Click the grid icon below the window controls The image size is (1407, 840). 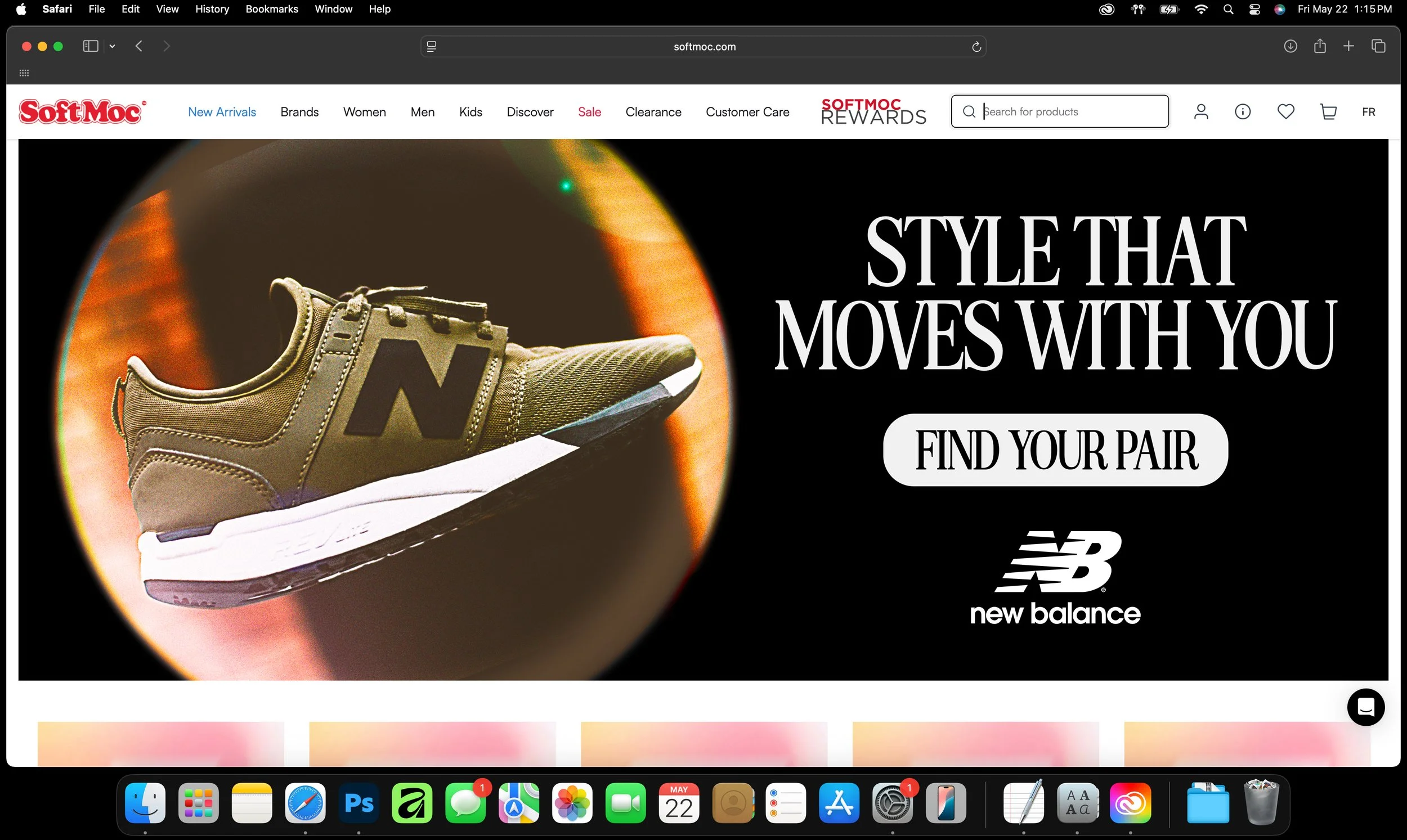pyautogui.click(x=24, y=73)
